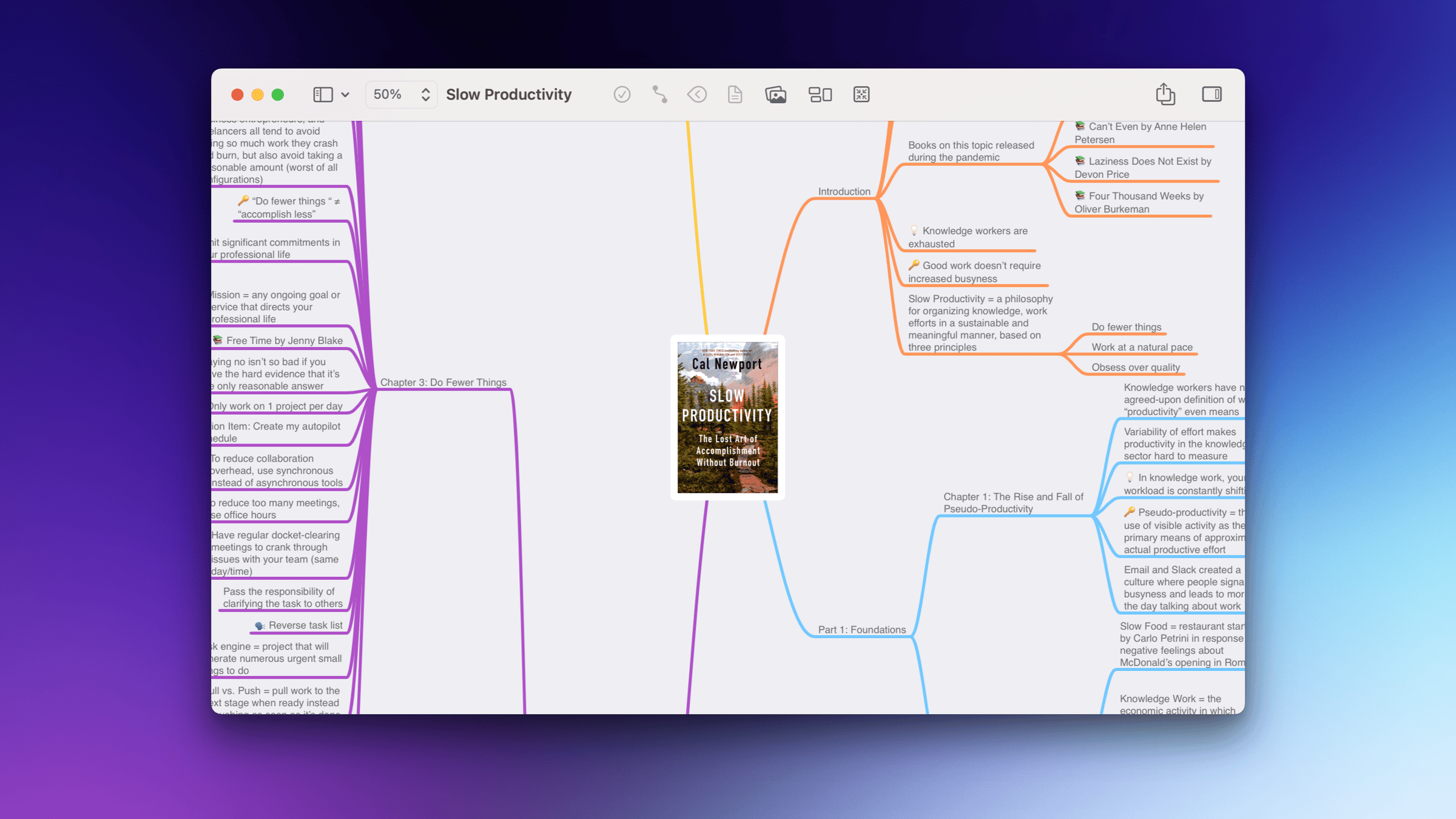Select "Obsess over quality" node
The height and width of the screenshot is (819, 1456).
coord(1136,367)
